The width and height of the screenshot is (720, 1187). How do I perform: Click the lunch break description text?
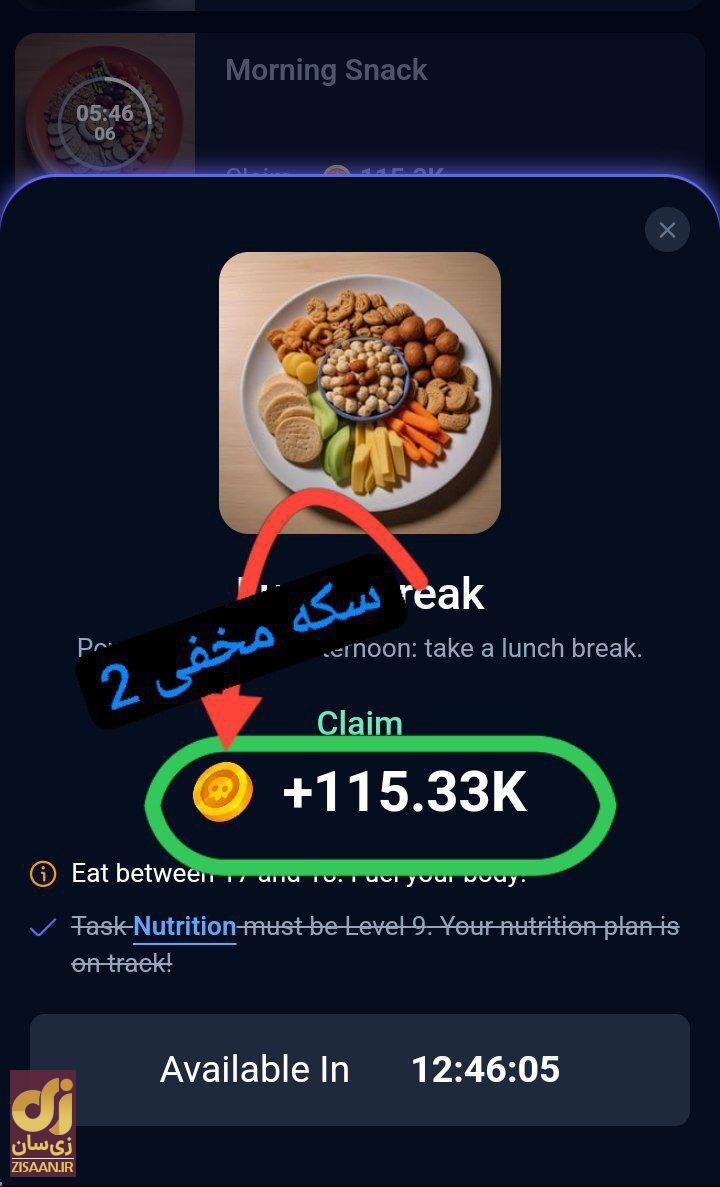click(360, 649)
